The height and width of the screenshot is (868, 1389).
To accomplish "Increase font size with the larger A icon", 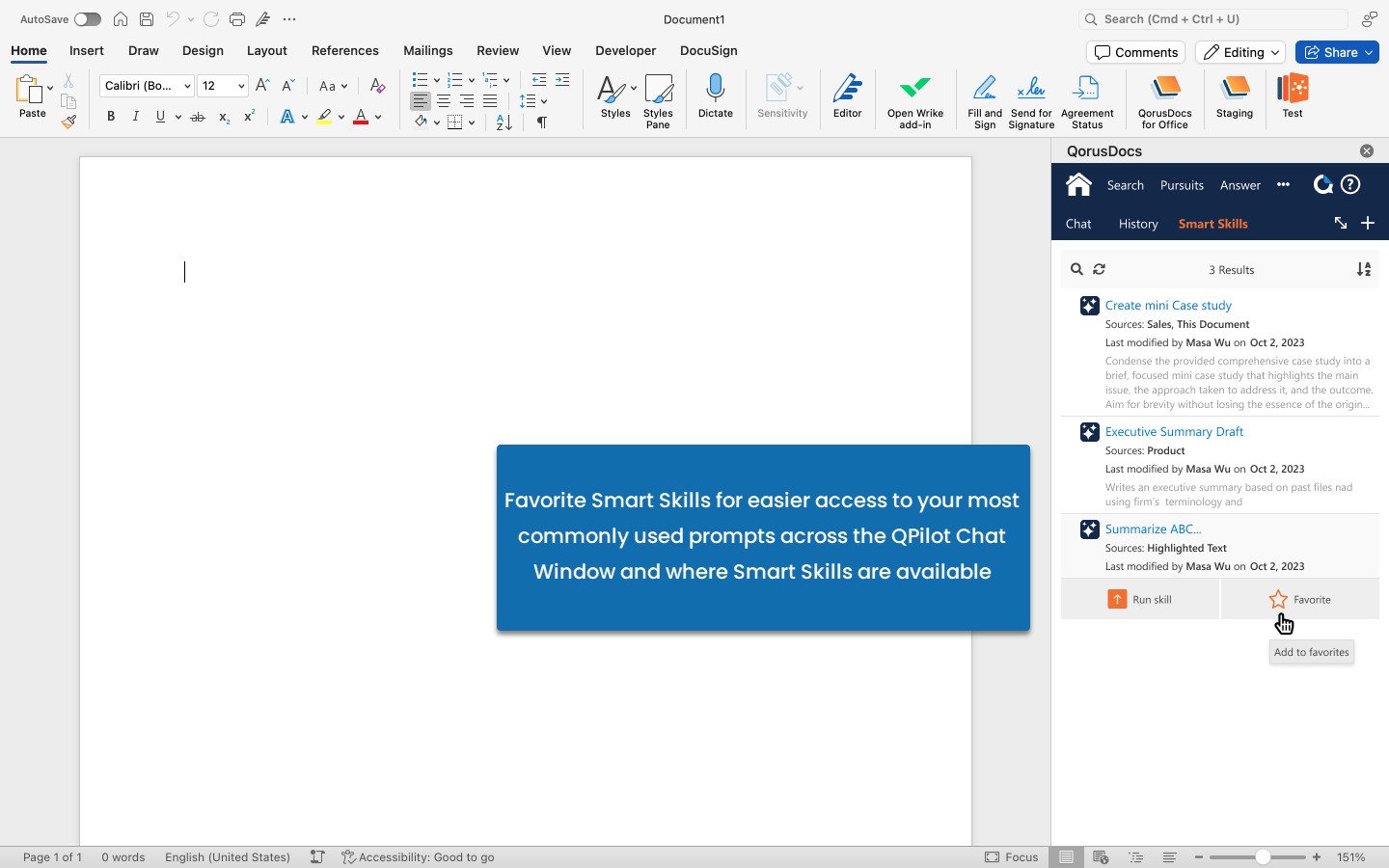I will point(262,86).
